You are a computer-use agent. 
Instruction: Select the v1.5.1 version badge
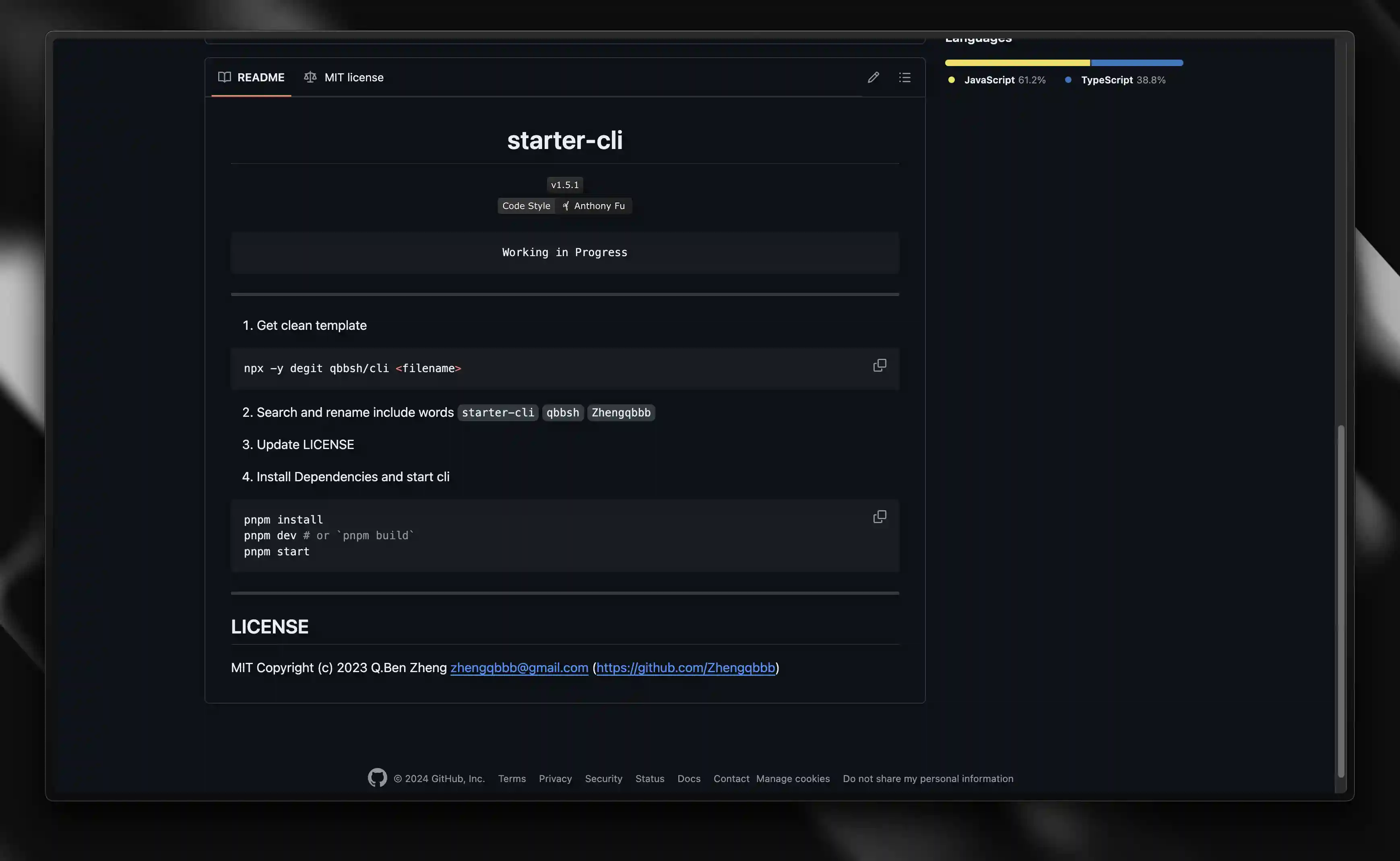click(564, 184)
